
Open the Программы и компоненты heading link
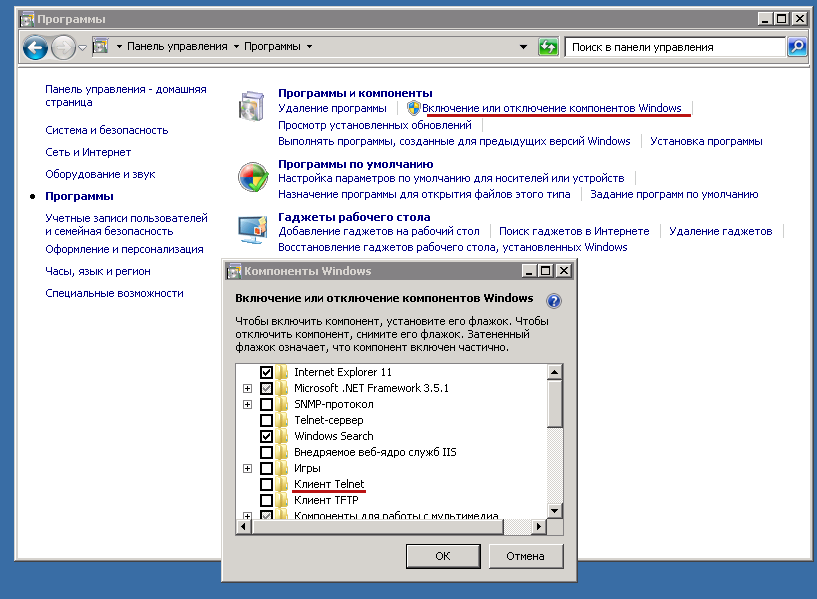pyautogui.click(x=355, y=93)
